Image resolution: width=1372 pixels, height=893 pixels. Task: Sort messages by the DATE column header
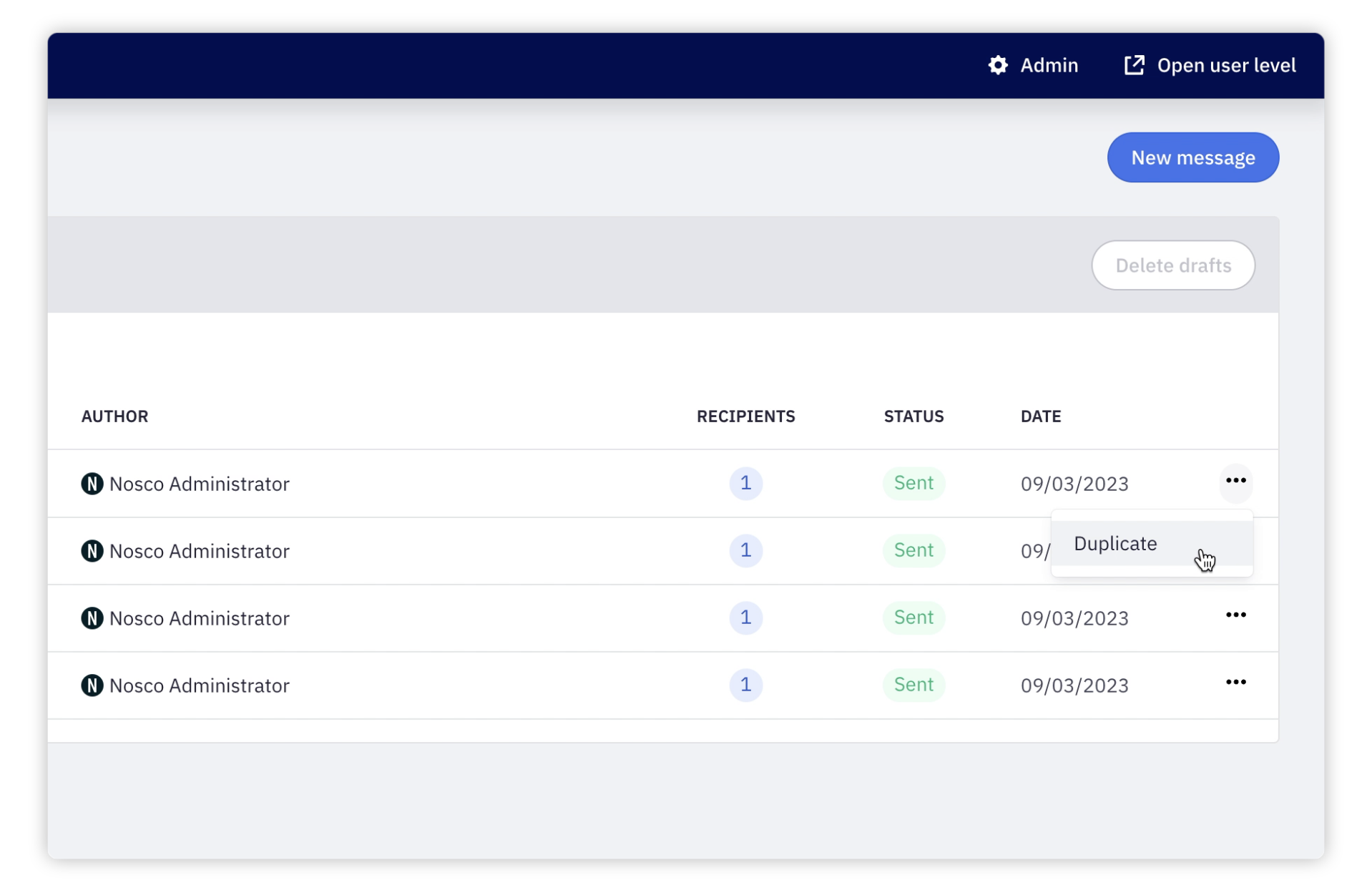coord(1040,416)
